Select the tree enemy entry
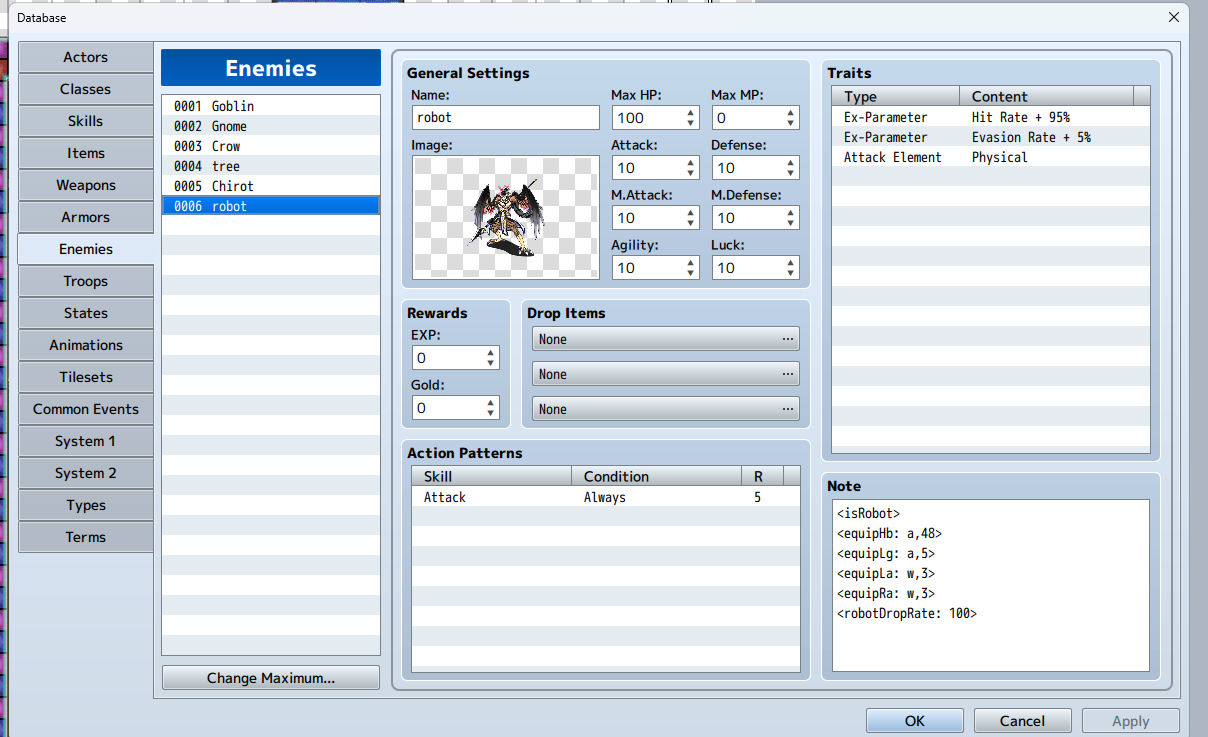The height and width of the screenshot is (737, 1208). click(x=271, y=166)
